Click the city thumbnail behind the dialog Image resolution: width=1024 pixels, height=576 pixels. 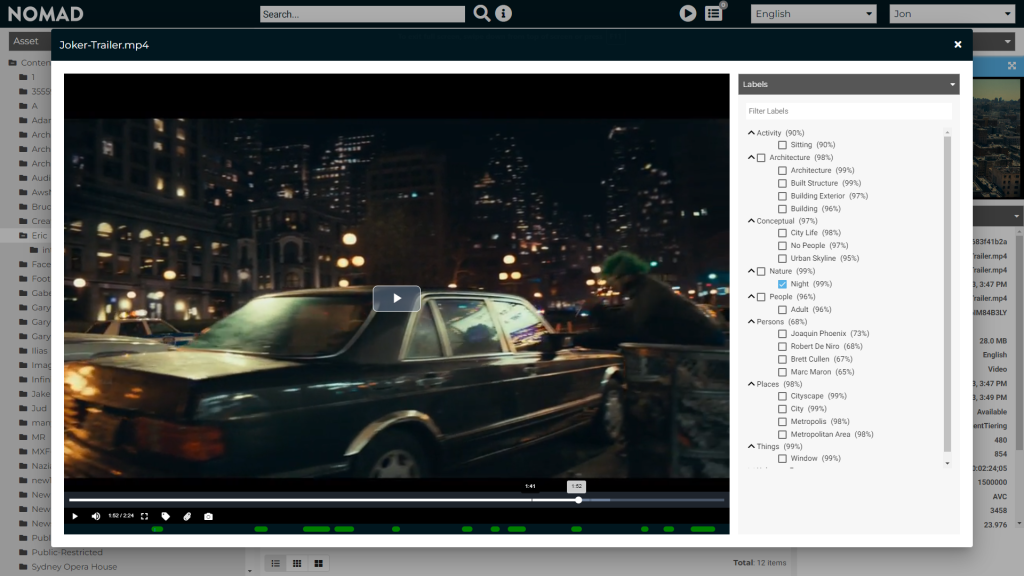click(x=997, y=138)
